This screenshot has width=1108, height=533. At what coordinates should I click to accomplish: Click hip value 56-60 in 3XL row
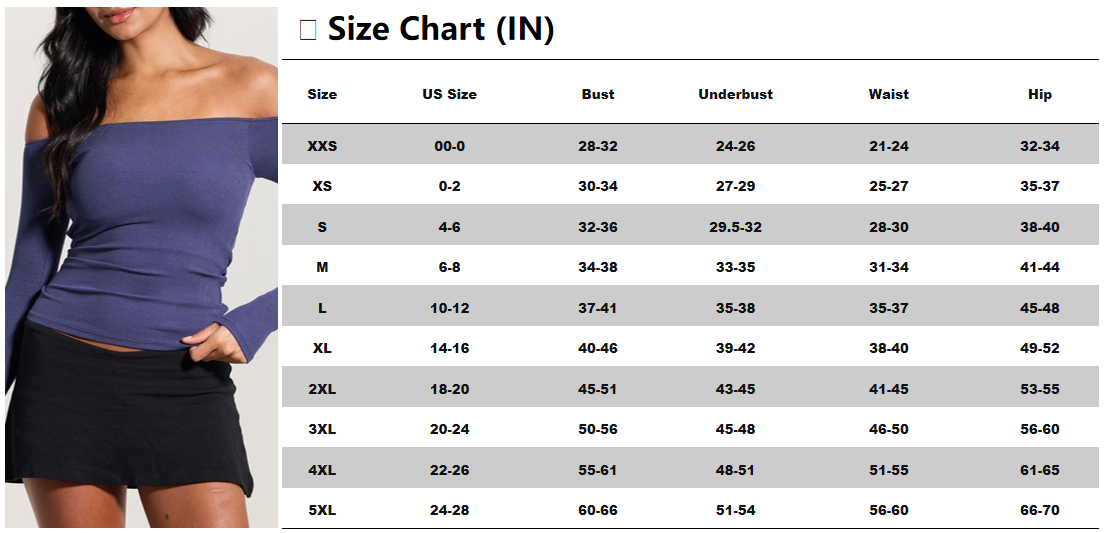[x=1039, y=429]
